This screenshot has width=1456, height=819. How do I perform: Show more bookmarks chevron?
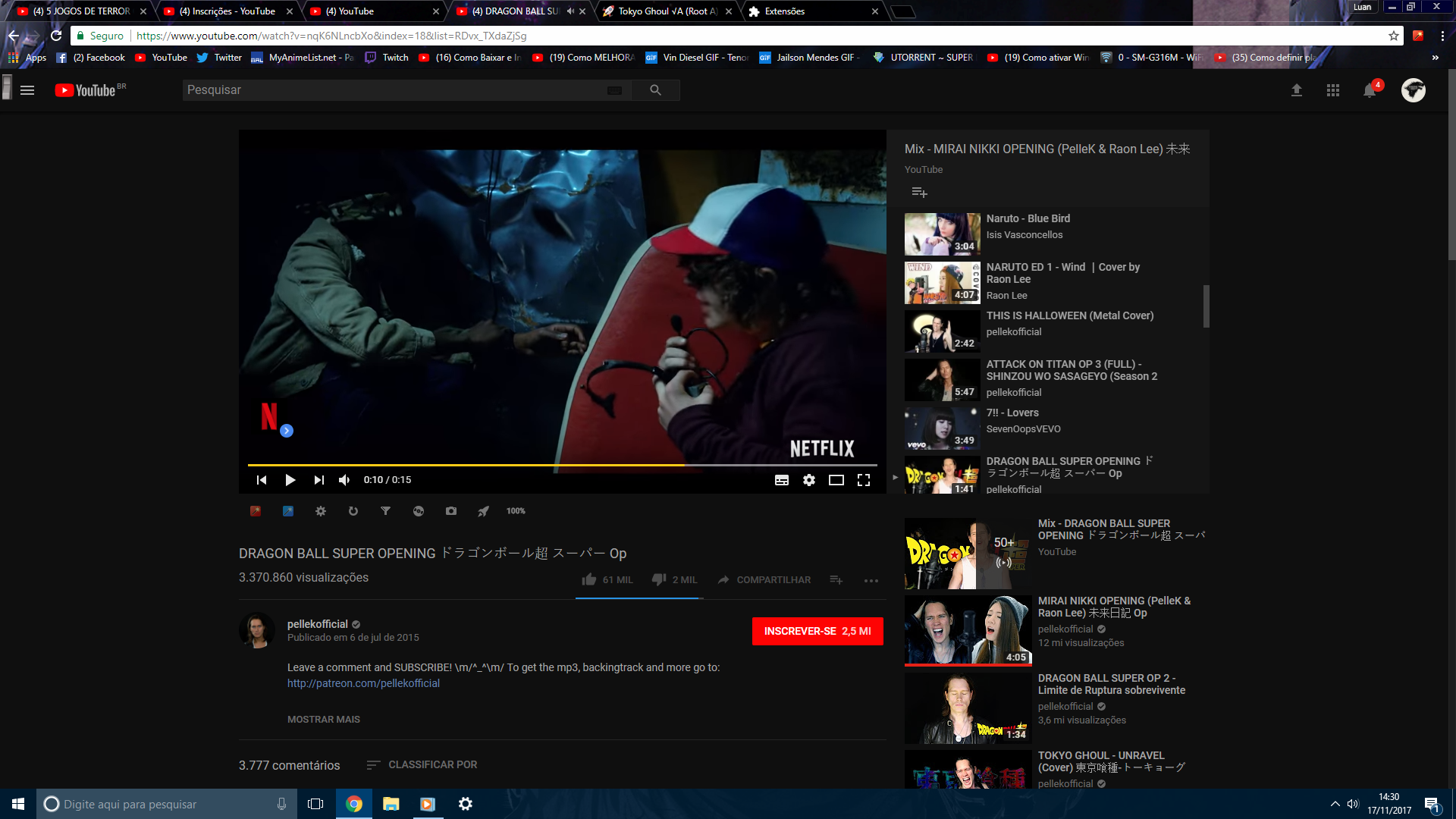[1435, 58]
